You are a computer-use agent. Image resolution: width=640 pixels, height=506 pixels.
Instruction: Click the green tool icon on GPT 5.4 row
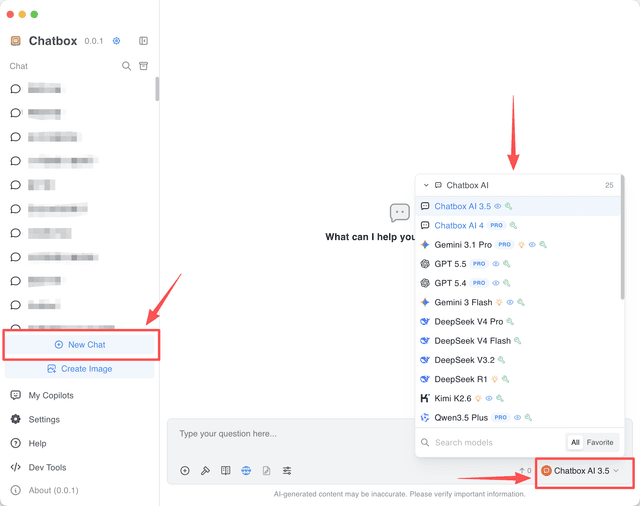507,283
